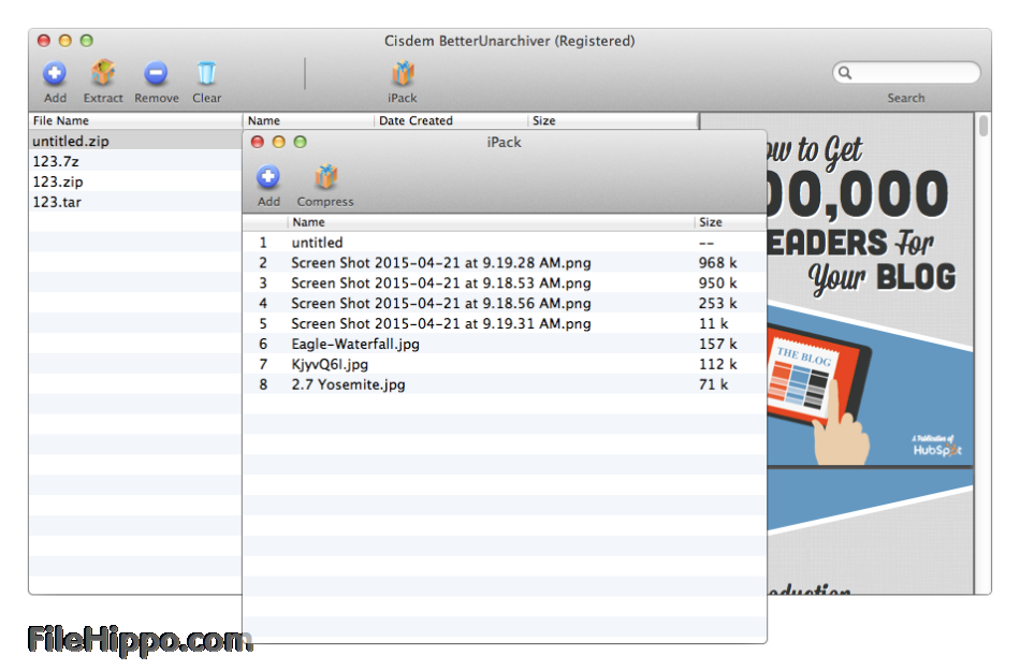Focus the Search input field

[906, 72]
